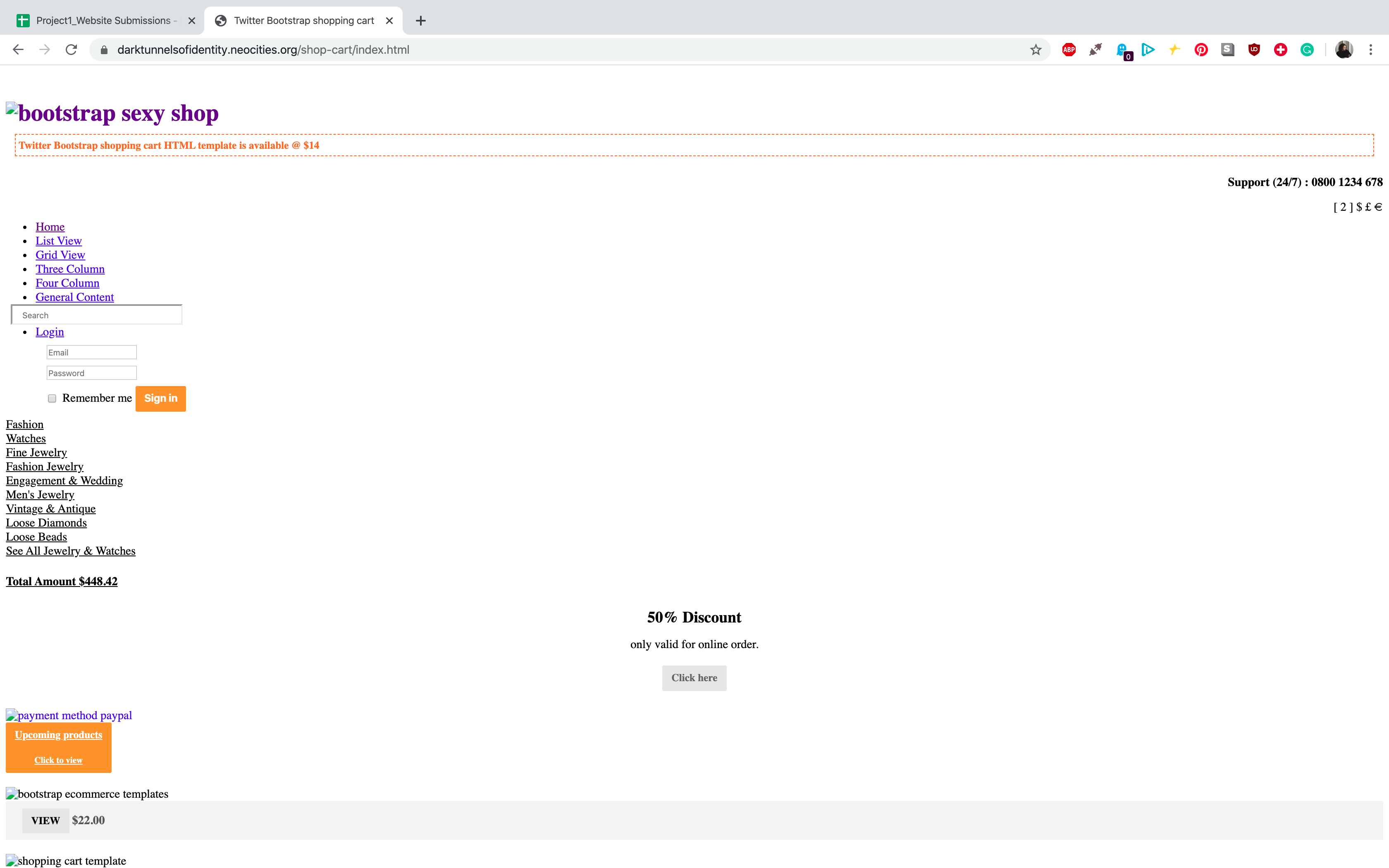Click the AdBlock Plus ABP extension icon
Image resolution: width=1389 pixels, height=868 pixels.
point(1069,50)
